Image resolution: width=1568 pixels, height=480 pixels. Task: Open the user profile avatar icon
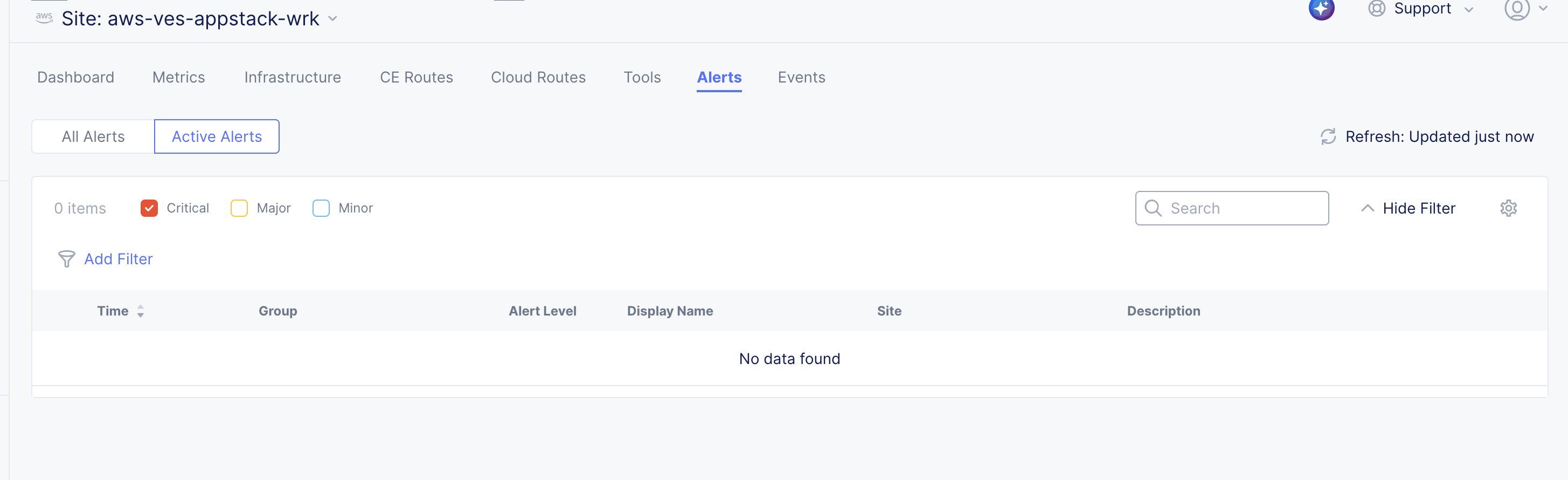1516,9
